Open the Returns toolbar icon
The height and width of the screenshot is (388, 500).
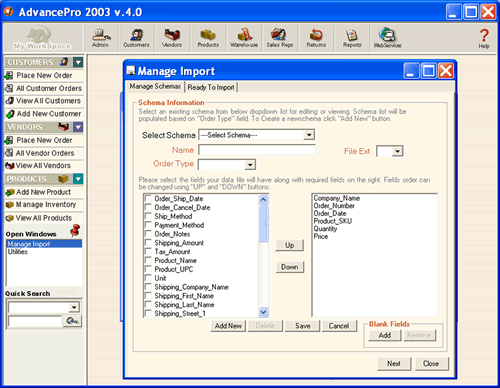point(316,38)
